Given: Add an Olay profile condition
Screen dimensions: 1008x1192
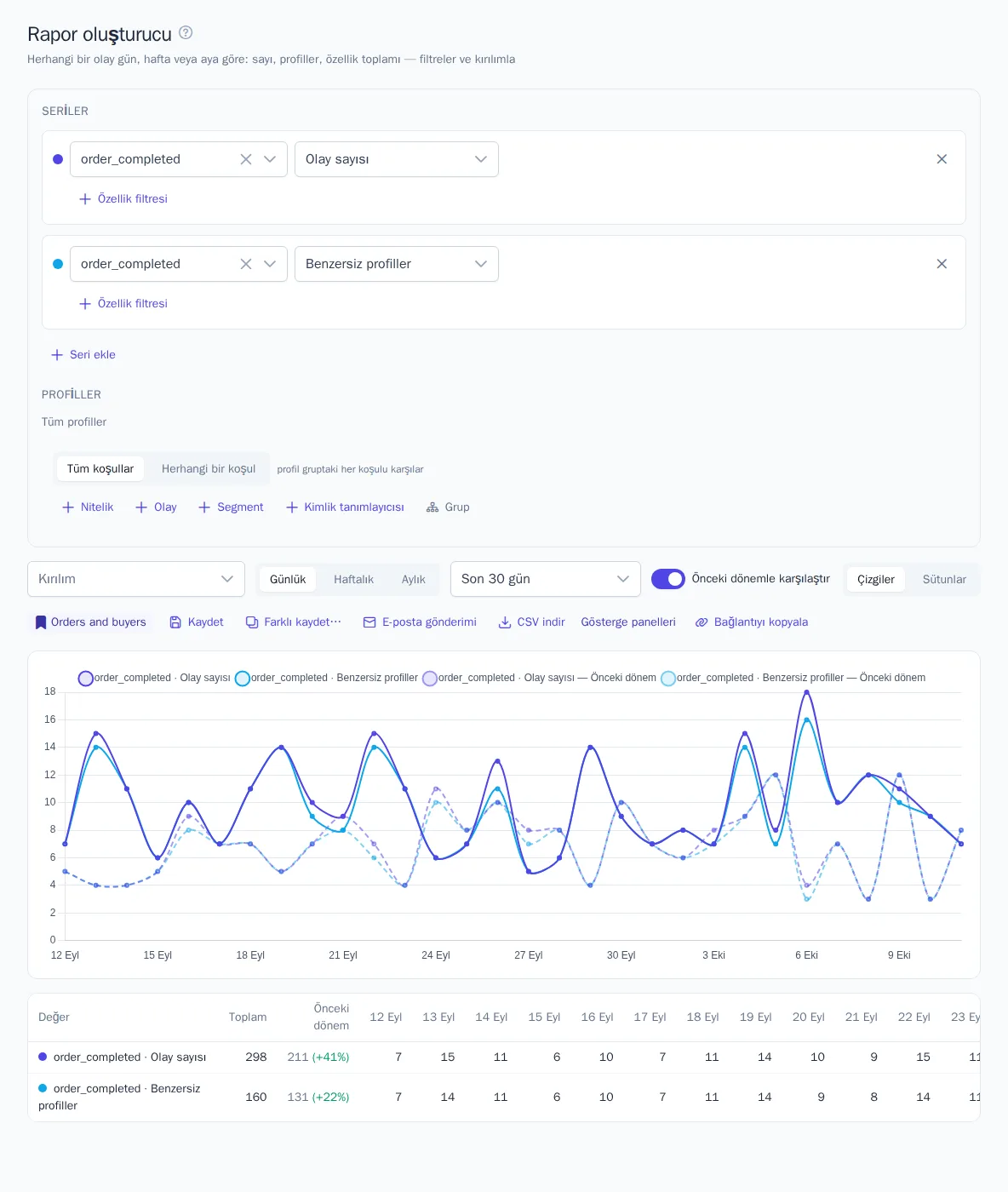Looking at the screenshot, I should click(x=156, y=507).
